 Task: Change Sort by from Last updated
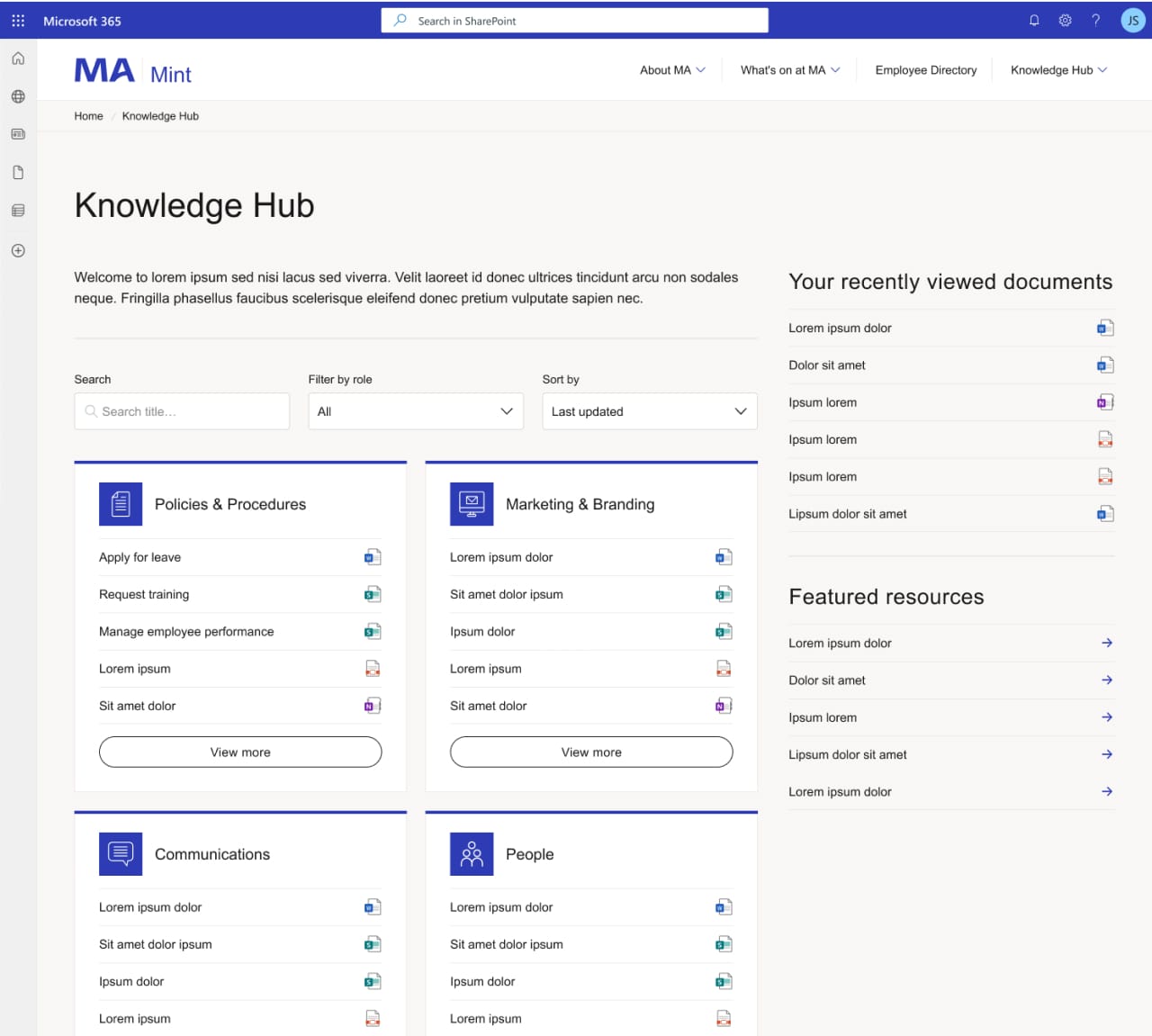coord(649,411)
